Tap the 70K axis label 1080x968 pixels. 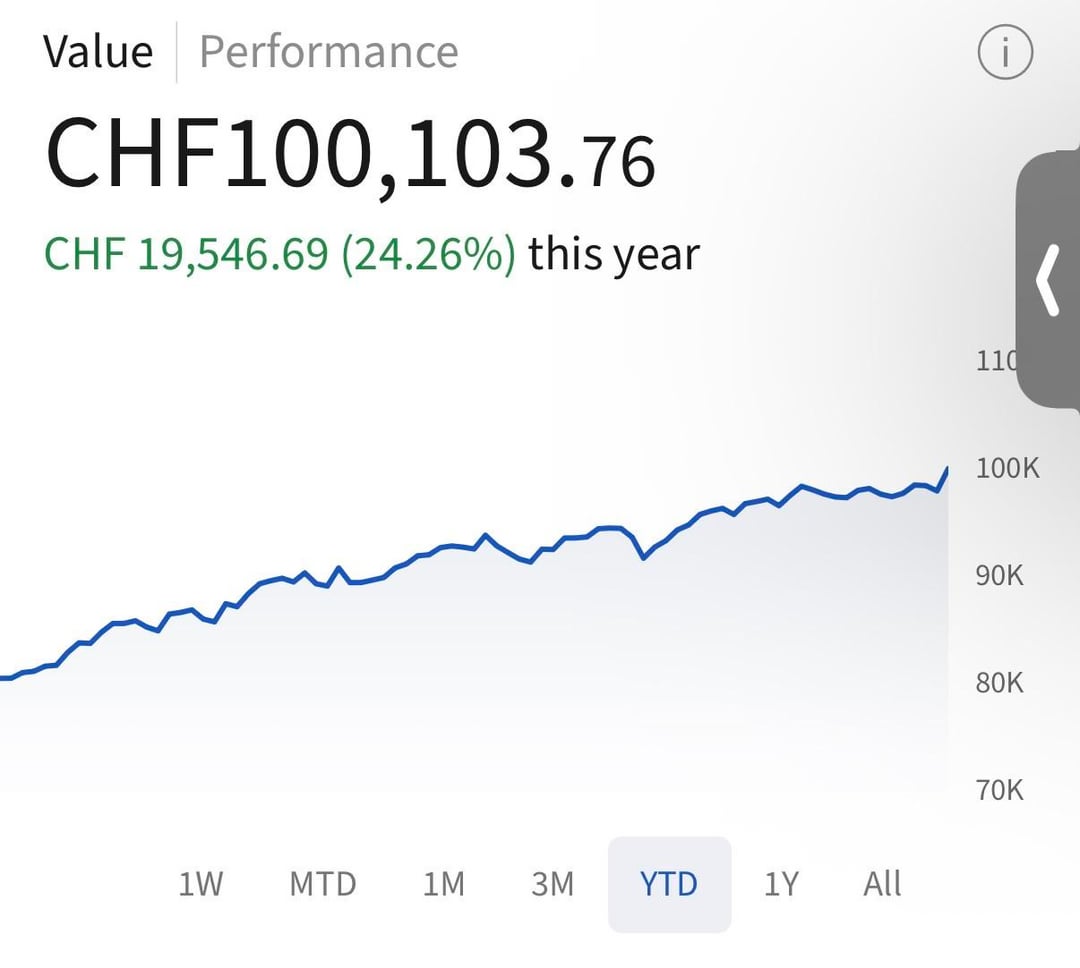pos(1000,790)
